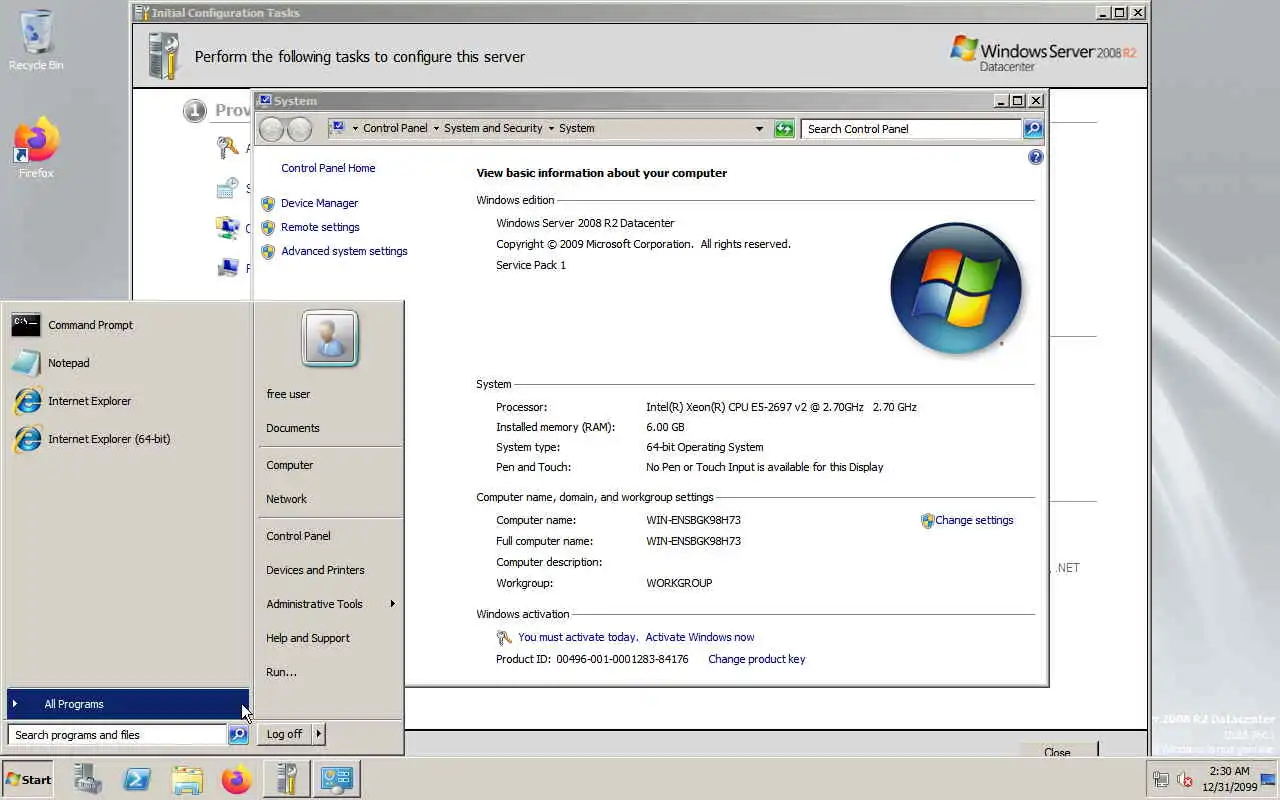Click the activation keys icon near Activate Windows
This screenshot has height=800, width=1280.
pos(504,638)
